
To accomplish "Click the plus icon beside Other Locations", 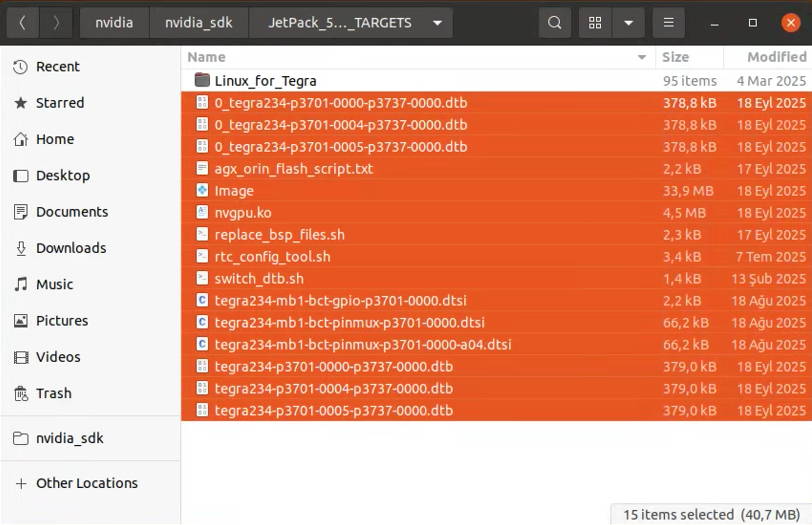I will [21, 483].
